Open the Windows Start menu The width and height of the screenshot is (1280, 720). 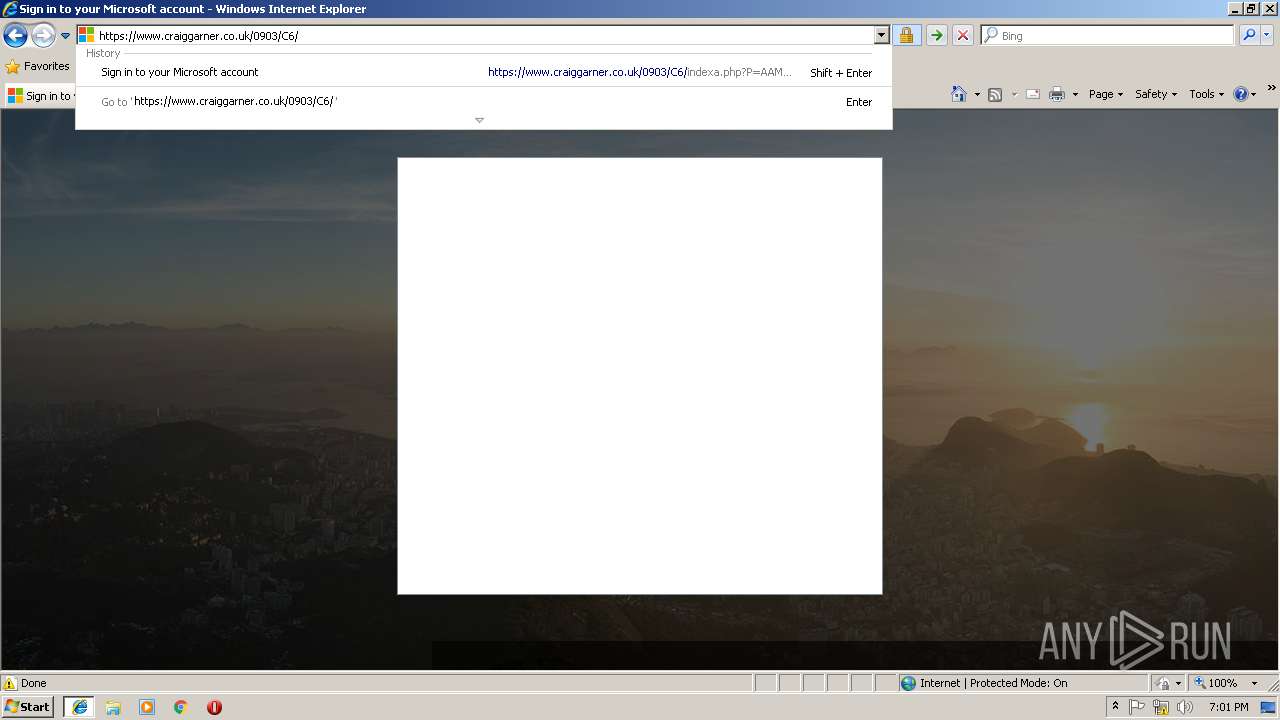coord(28,707)
